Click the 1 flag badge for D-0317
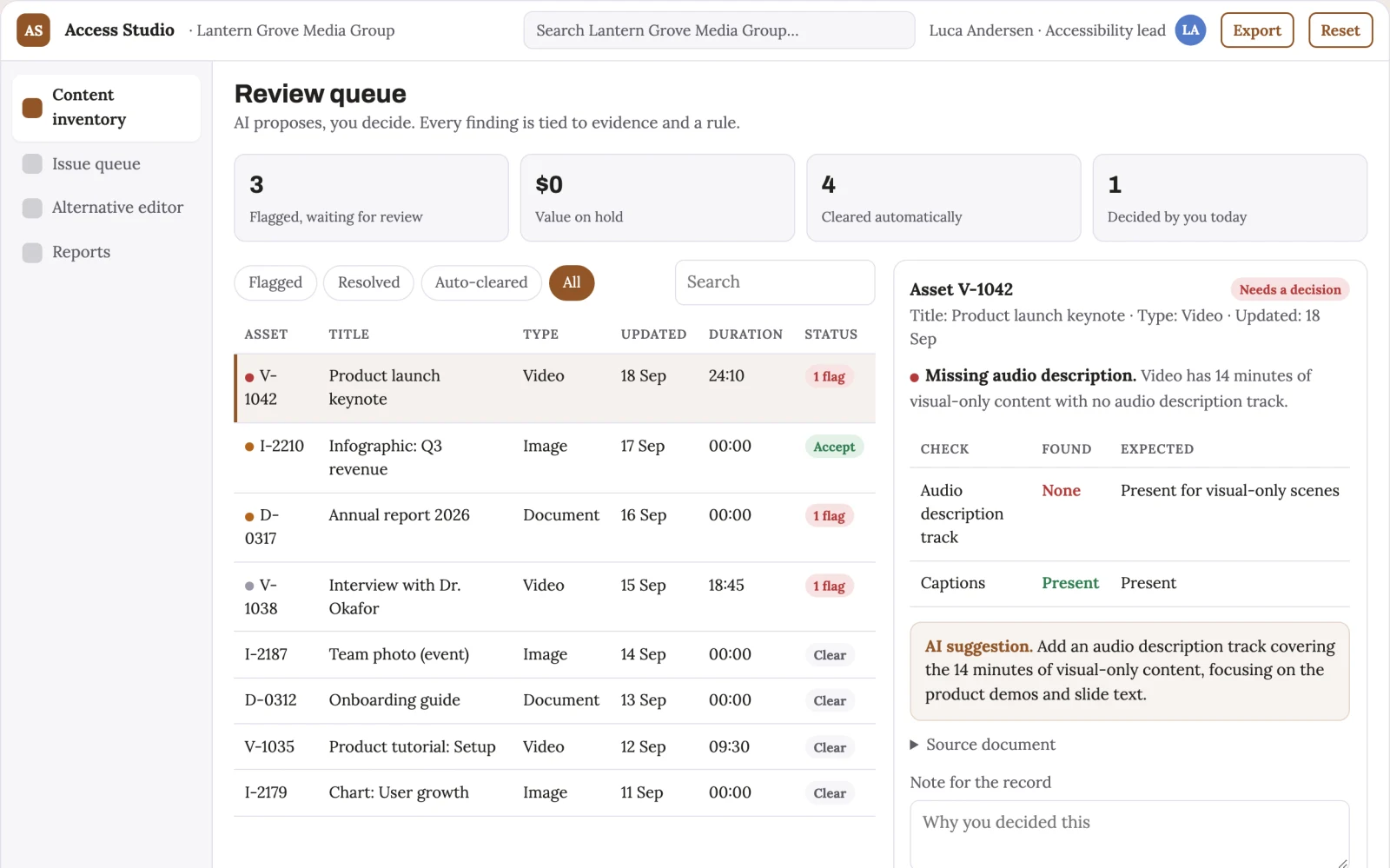This screenshot has width=1390, height=868. tap(830, 516)
